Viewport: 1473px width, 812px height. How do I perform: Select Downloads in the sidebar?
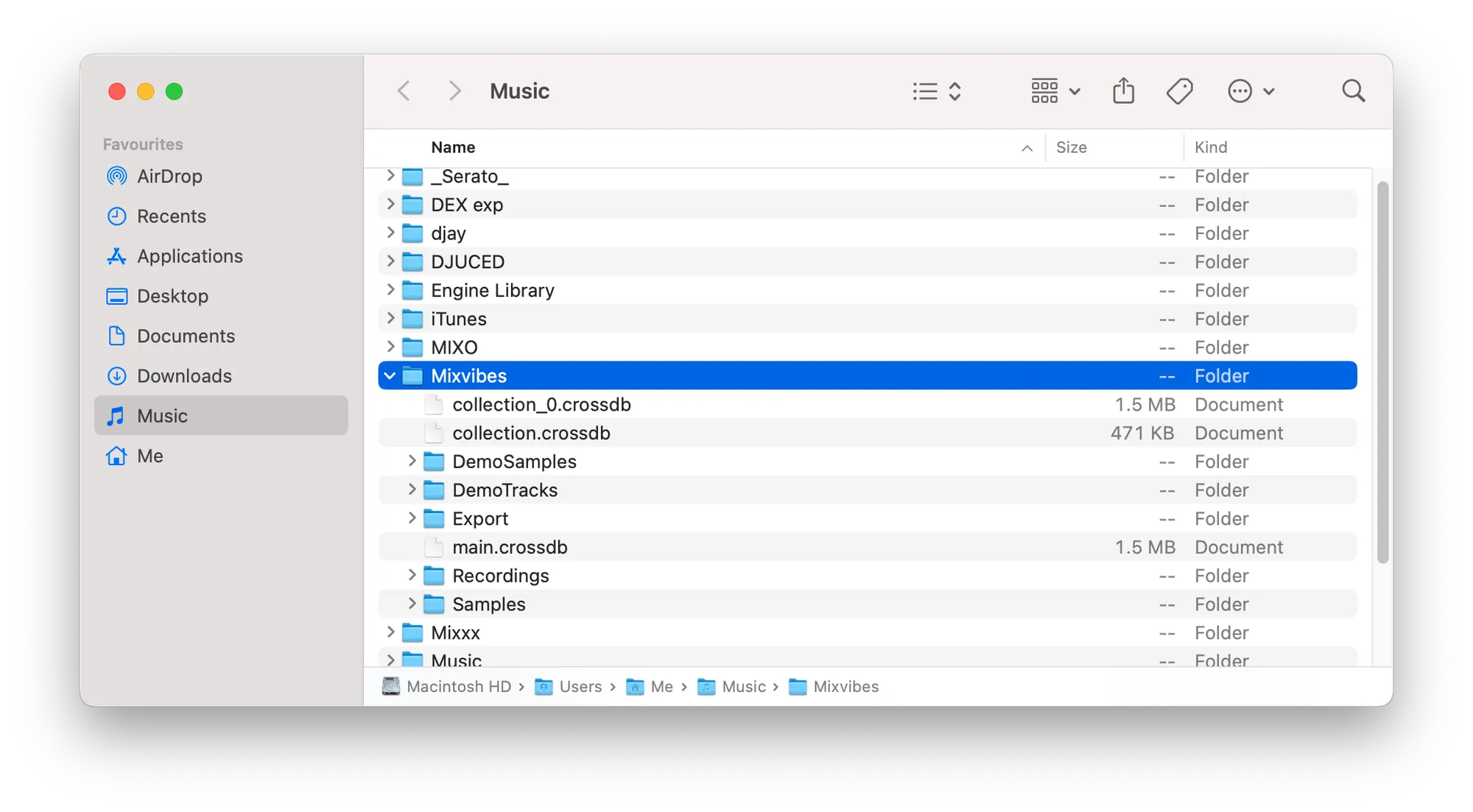pos(183,376)
